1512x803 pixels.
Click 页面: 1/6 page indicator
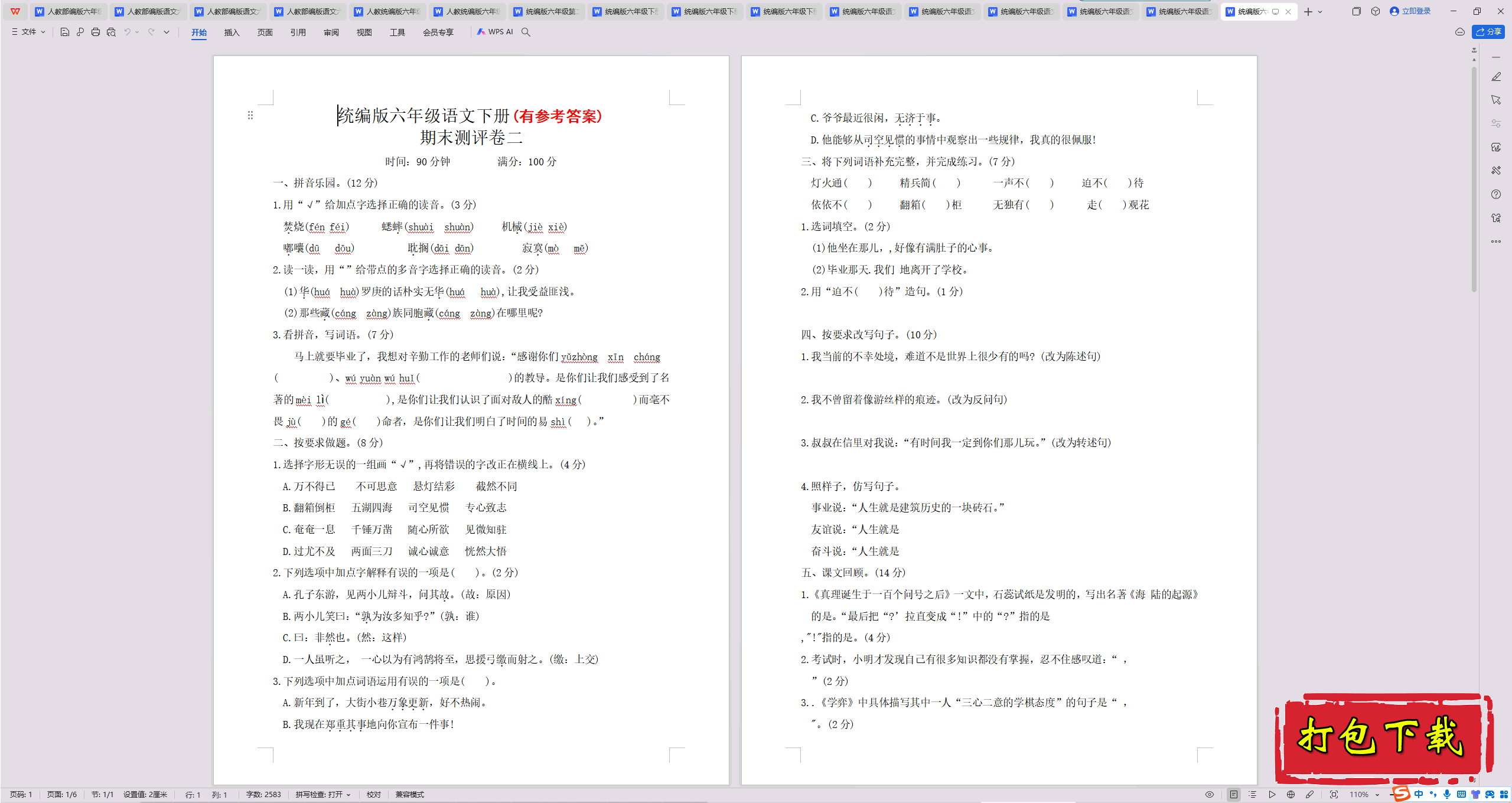[62, 795]
